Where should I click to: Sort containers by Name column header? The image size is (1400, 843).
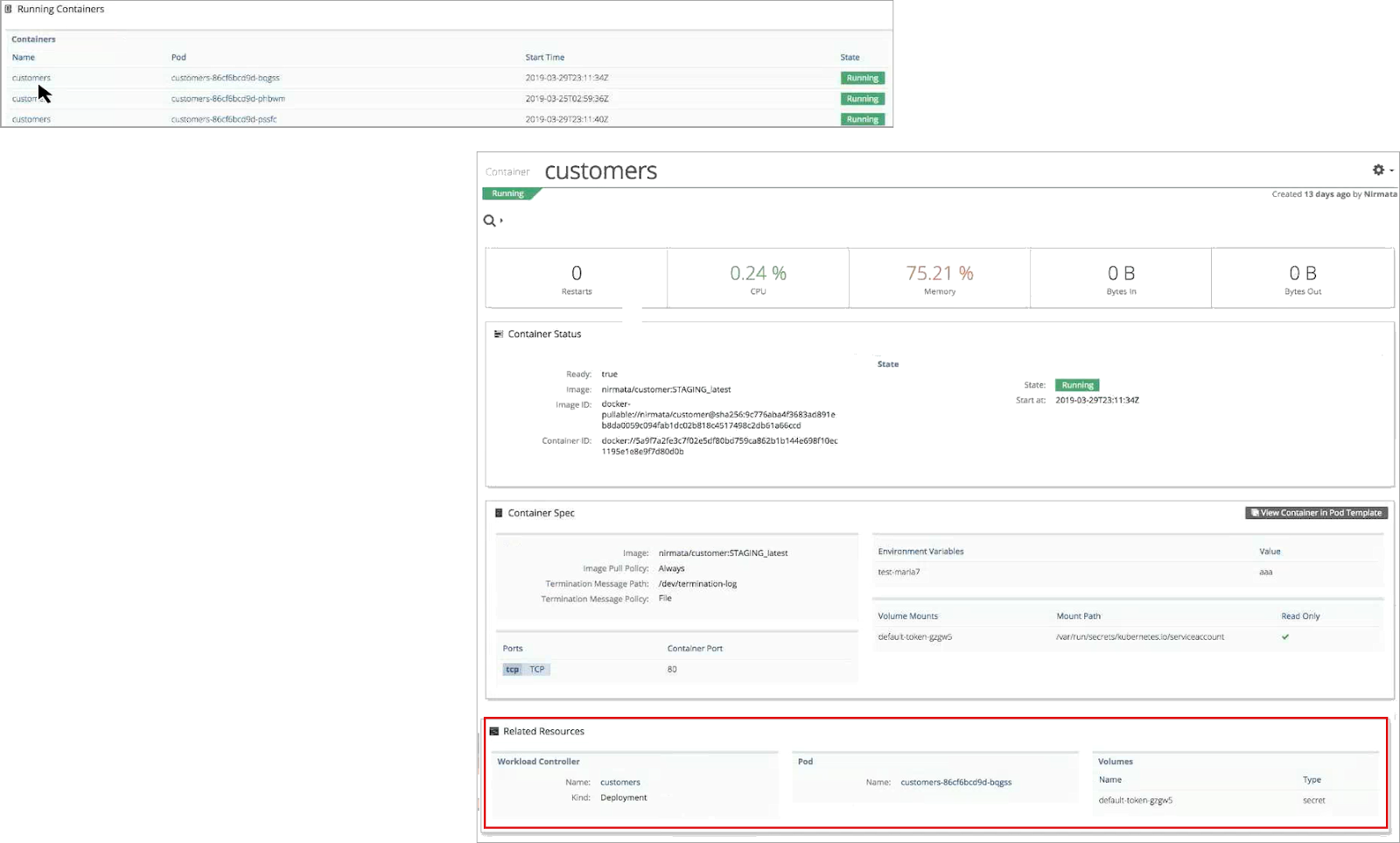click(x=24, y=58)
